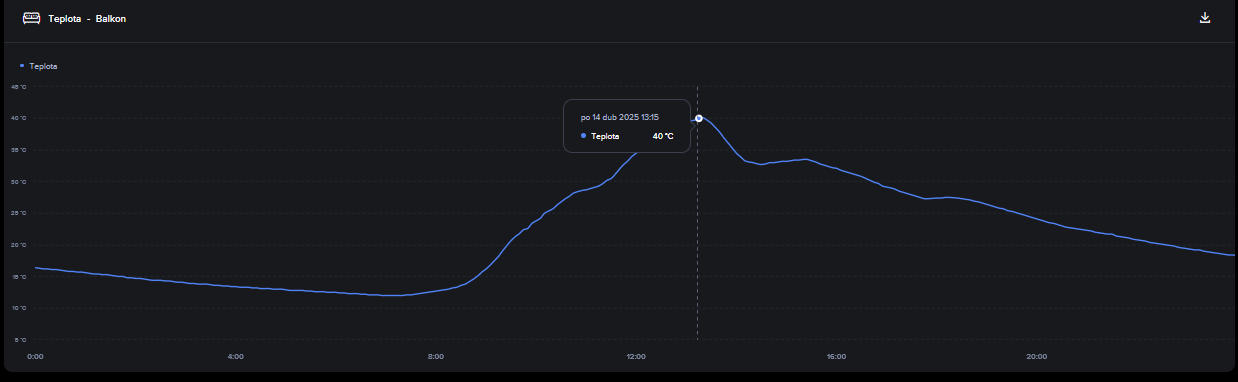Click the 40 °C value in the tooltip
Image resolution: width=1238 pixels, height=382 pixels.
click(663, 136)
